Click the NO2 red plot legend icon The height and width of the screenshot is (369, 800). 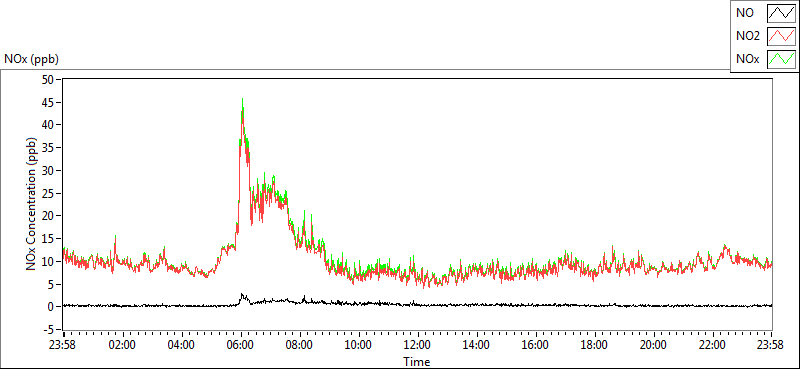(x=781, y=36)
